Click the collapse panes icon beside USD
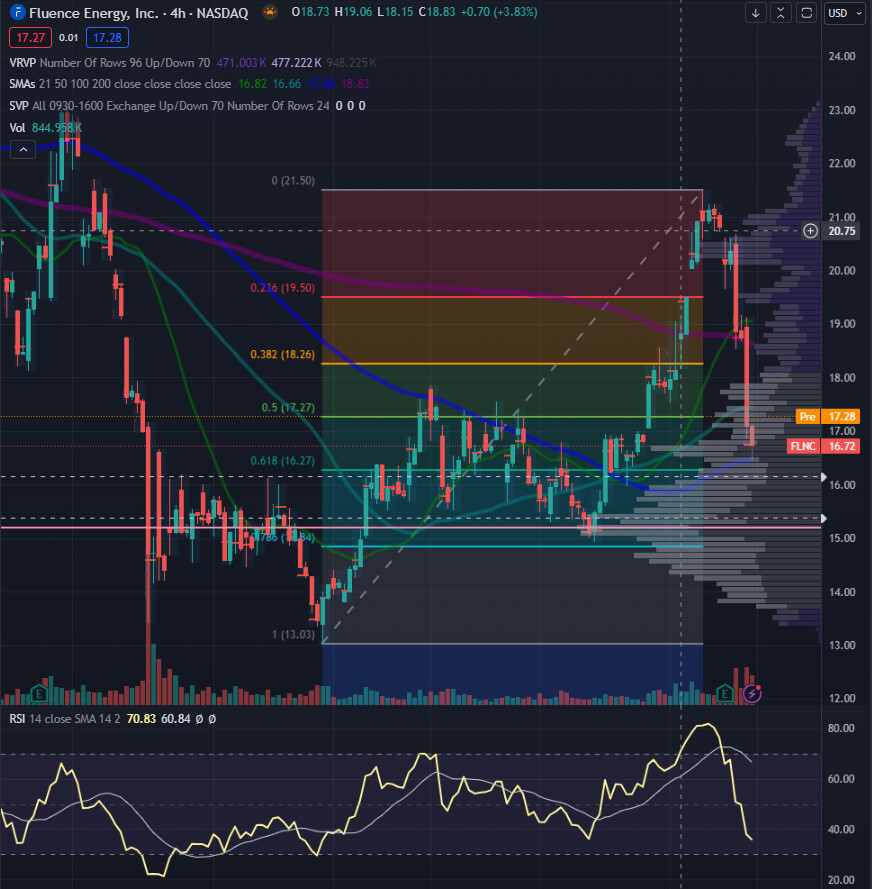 pyautogui.click(x=780, y=13)
